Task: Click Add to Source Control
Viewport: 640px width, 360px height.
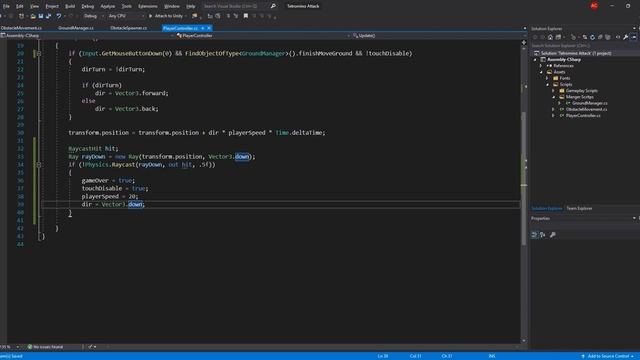Action: click(x=607, y=356)
